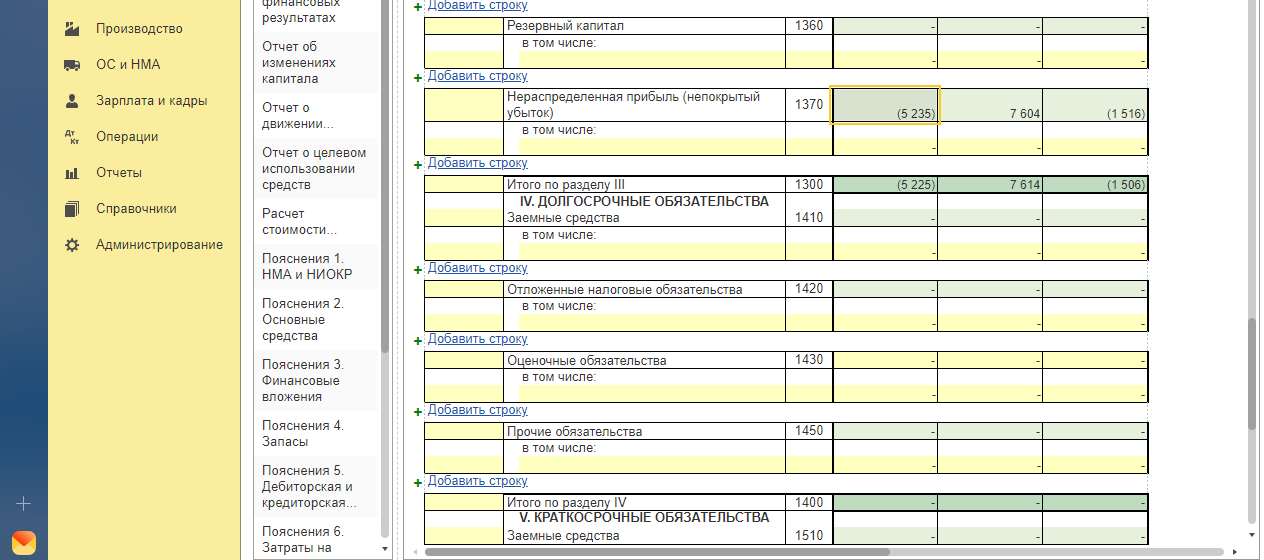This screenshot has height=560, width=1264.
Task: Open the Производство menu section
Action: pyautogui.click(x=139, y=29)
